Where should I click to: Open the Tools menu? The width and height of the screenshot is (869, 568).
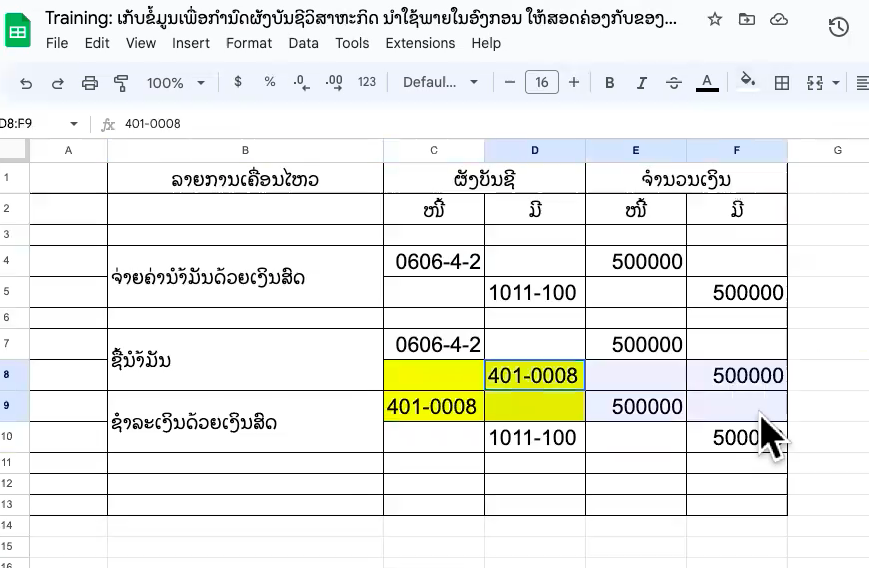pyautogui.click(x=352, y=43)
